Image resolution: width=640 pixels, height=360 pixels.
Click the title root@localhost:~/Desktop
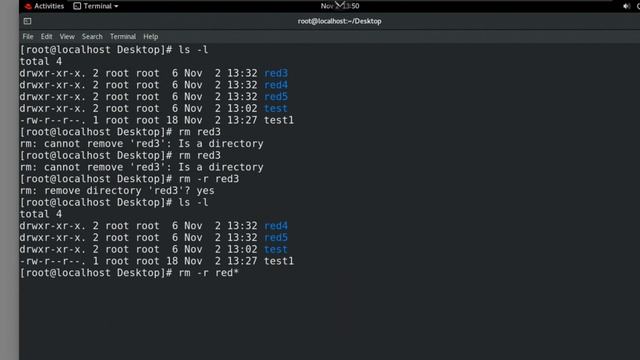point(339,21)
